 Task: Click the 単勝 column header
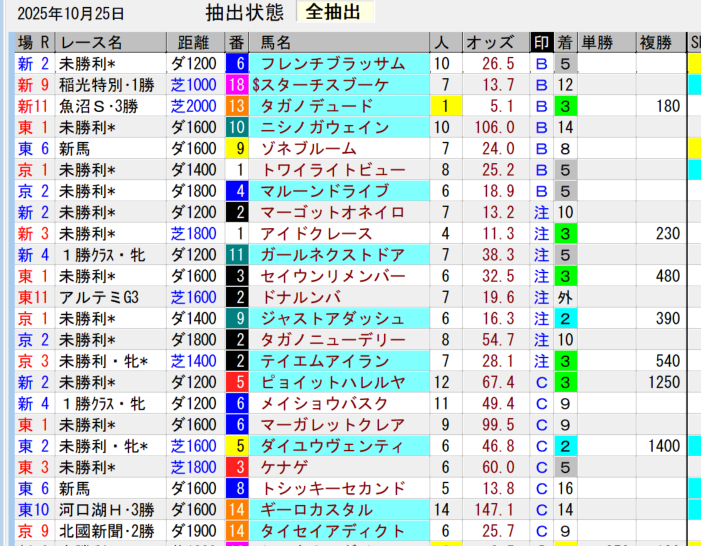pyautogui.click(x=606, y=43)
